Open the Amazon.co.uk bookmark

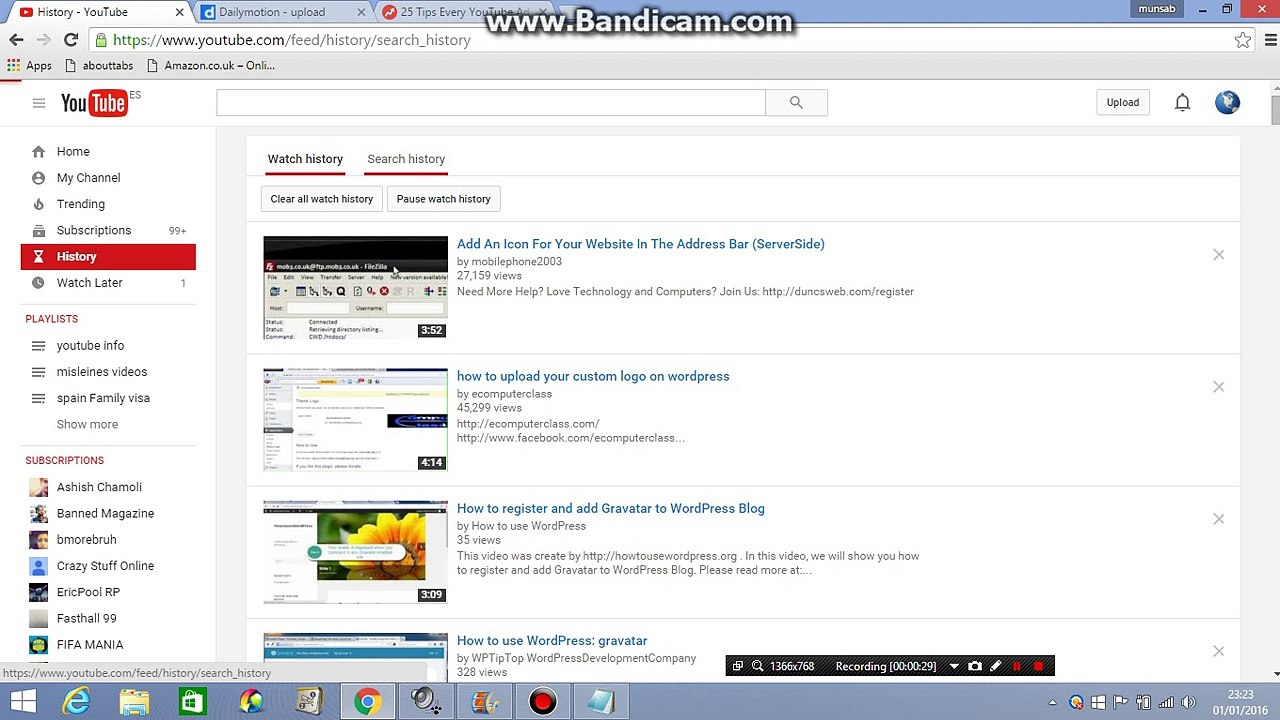click(x=210, y=65)
